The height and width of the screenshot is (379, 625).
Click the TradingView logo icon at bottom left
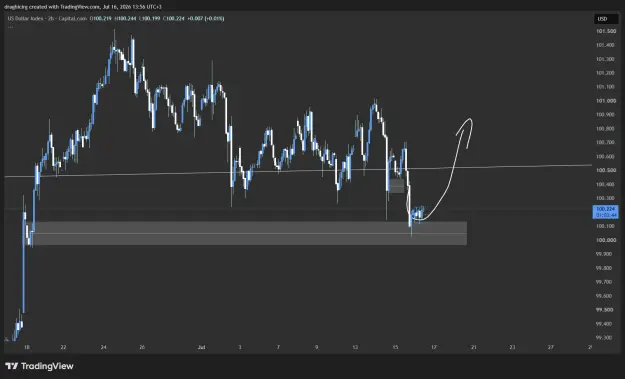tap(12, 366)
